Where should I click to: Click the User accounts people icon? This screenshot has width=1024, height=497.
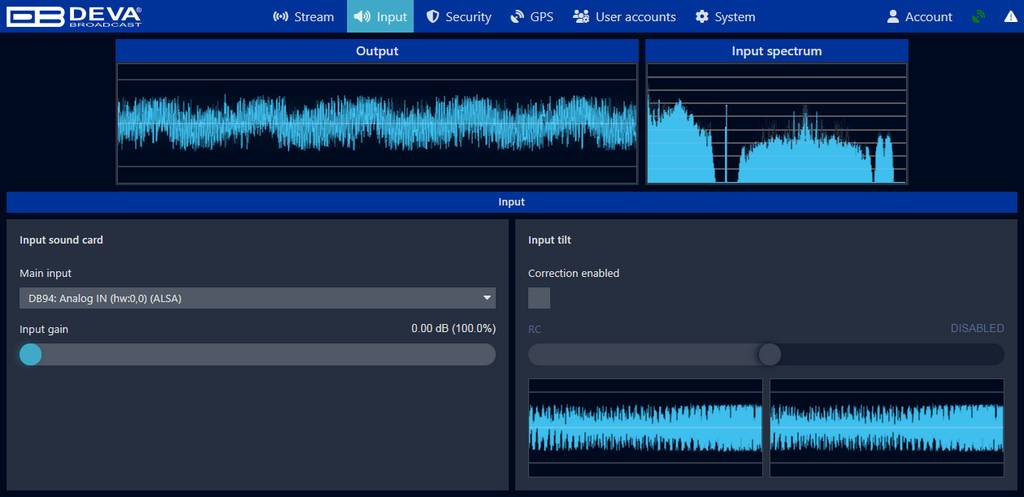coord(581,17)
